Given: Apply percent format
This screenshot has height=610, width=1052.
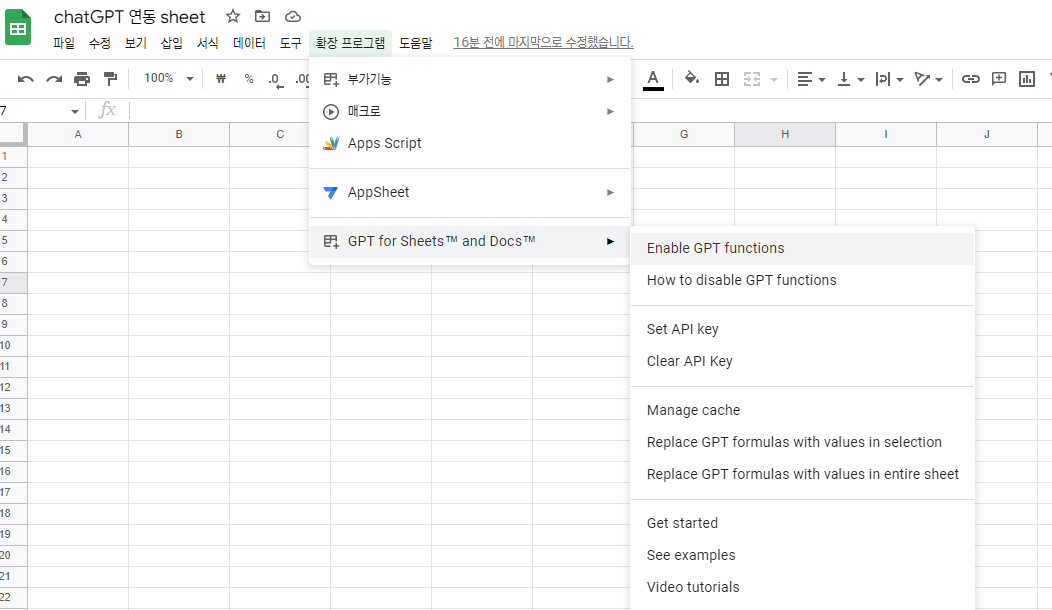Looking at the screenshot, I should click(x=249, y=79).
